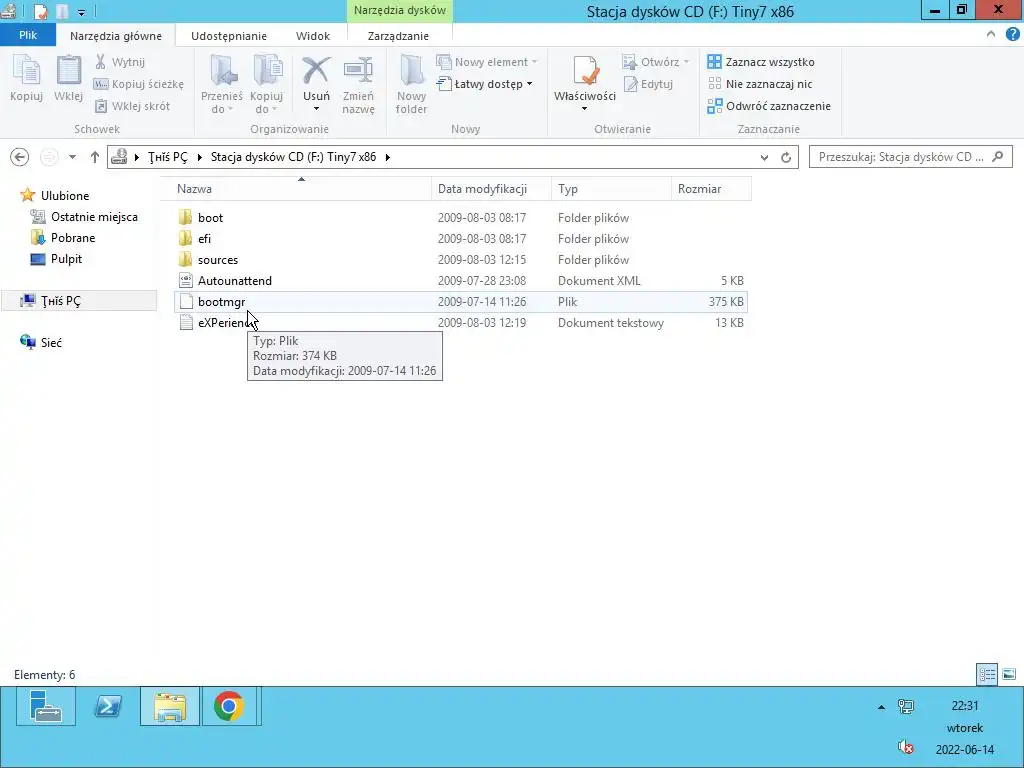
Task: Click Odwróć zaznaczenie
Action: coord(769,106)
